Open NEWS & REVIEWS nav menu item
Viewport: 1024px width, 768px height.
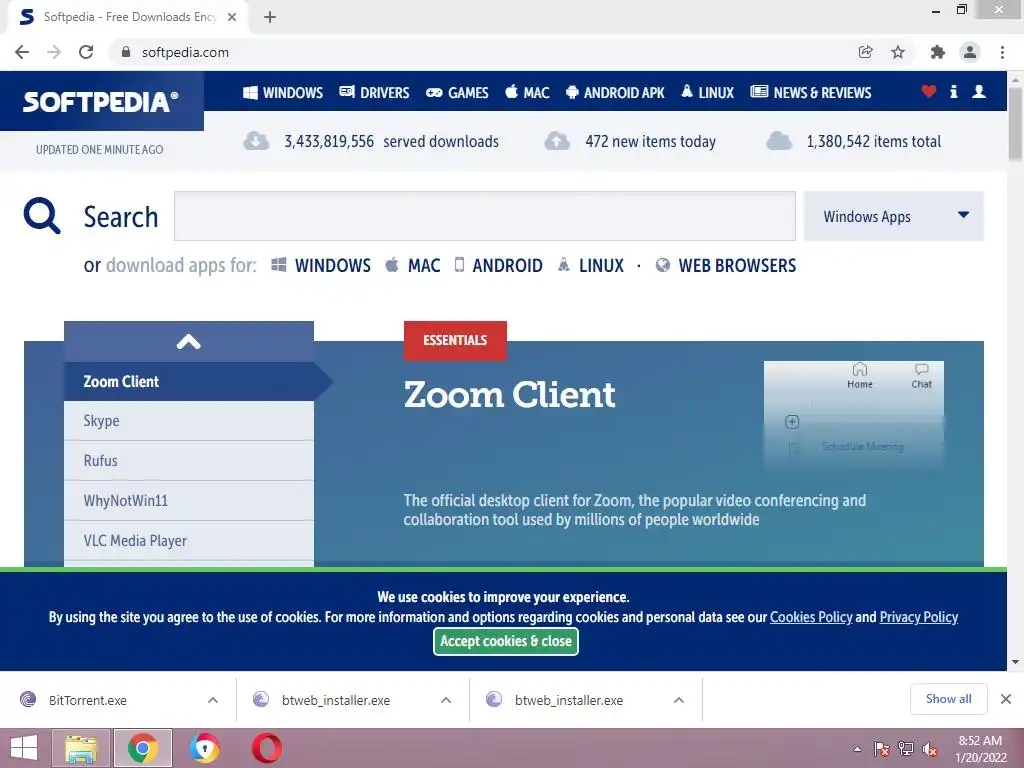click(x=810, y=93)
